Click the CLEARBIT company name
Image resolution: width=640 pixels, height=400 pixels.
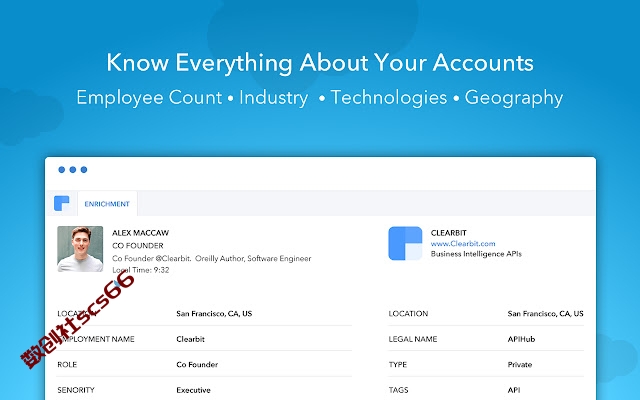(x=448, y=233)
